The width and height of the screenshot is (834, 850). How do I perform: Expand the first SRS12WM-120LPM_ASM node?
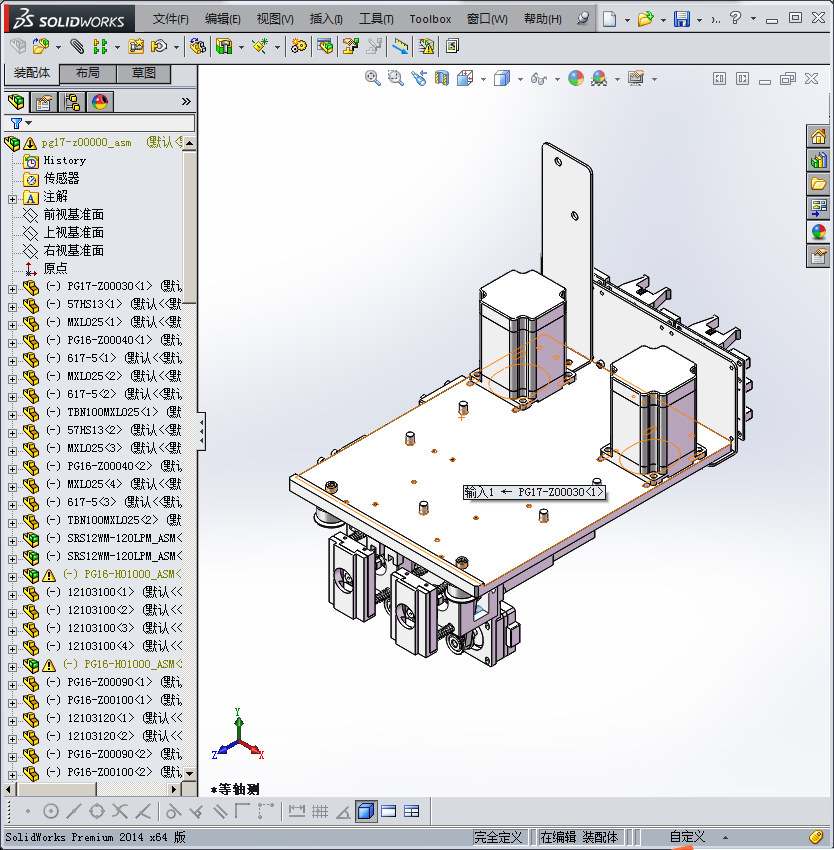12,541
